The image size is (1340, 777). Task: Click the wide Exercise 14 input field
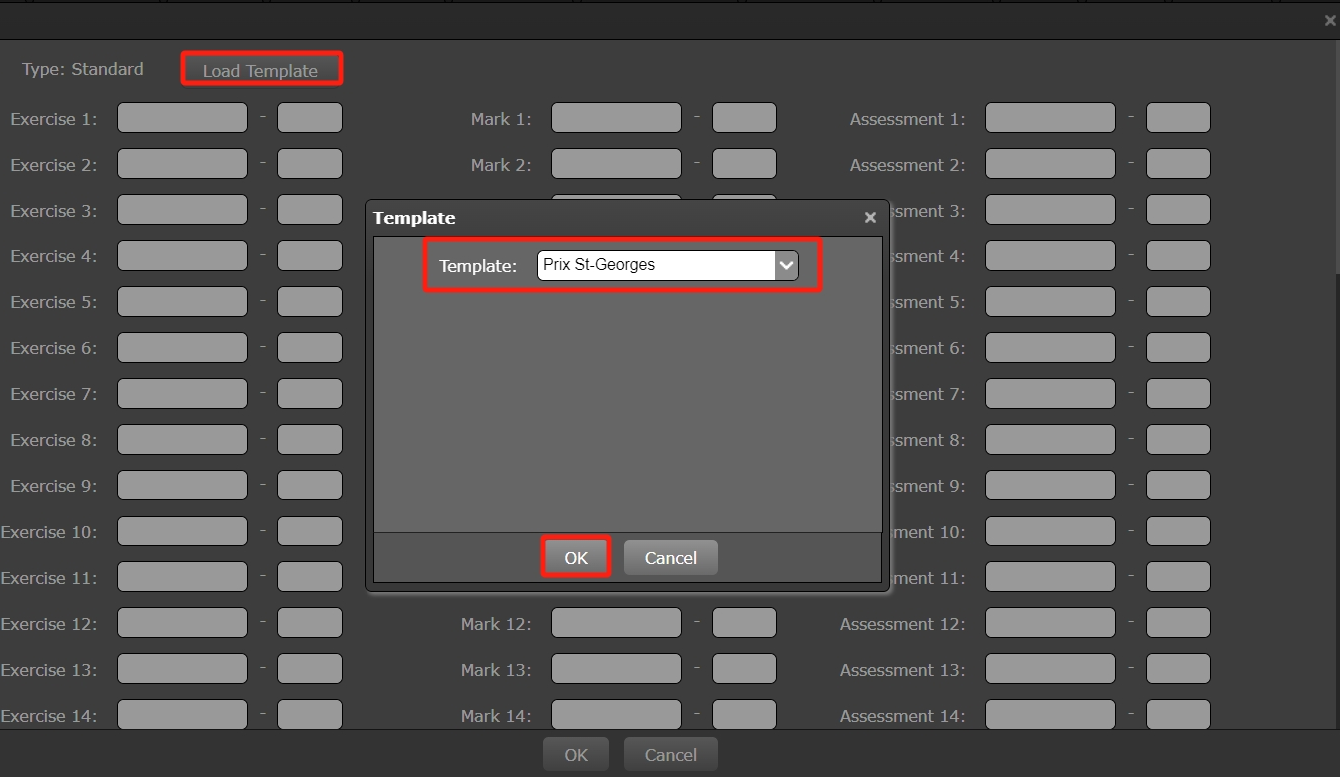(x=182, y=715)
